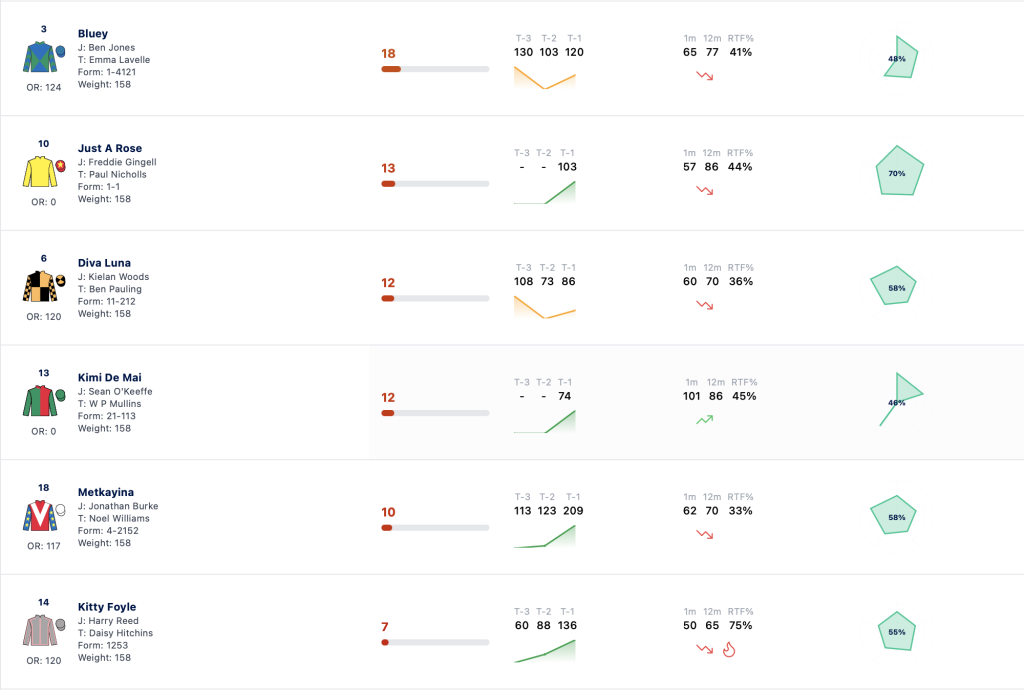Click Bluey's rating bar showing 18
1024x690 pixels.
pos(435,69)
